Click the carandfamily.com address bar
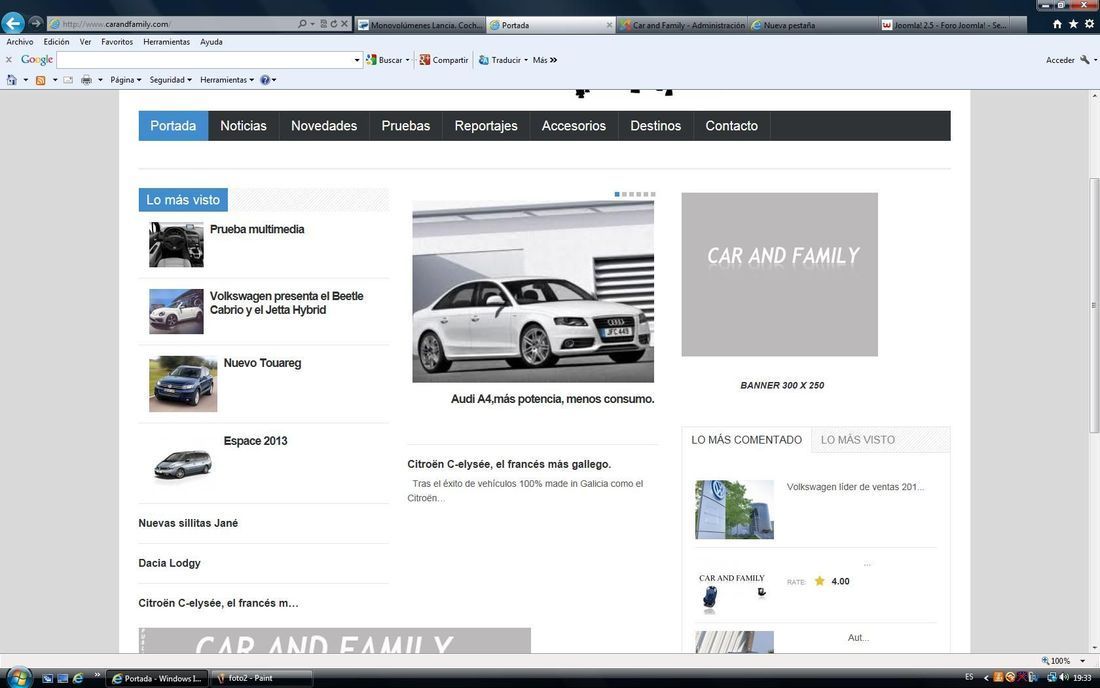The image size is (1100, 688). coord(172,24)
